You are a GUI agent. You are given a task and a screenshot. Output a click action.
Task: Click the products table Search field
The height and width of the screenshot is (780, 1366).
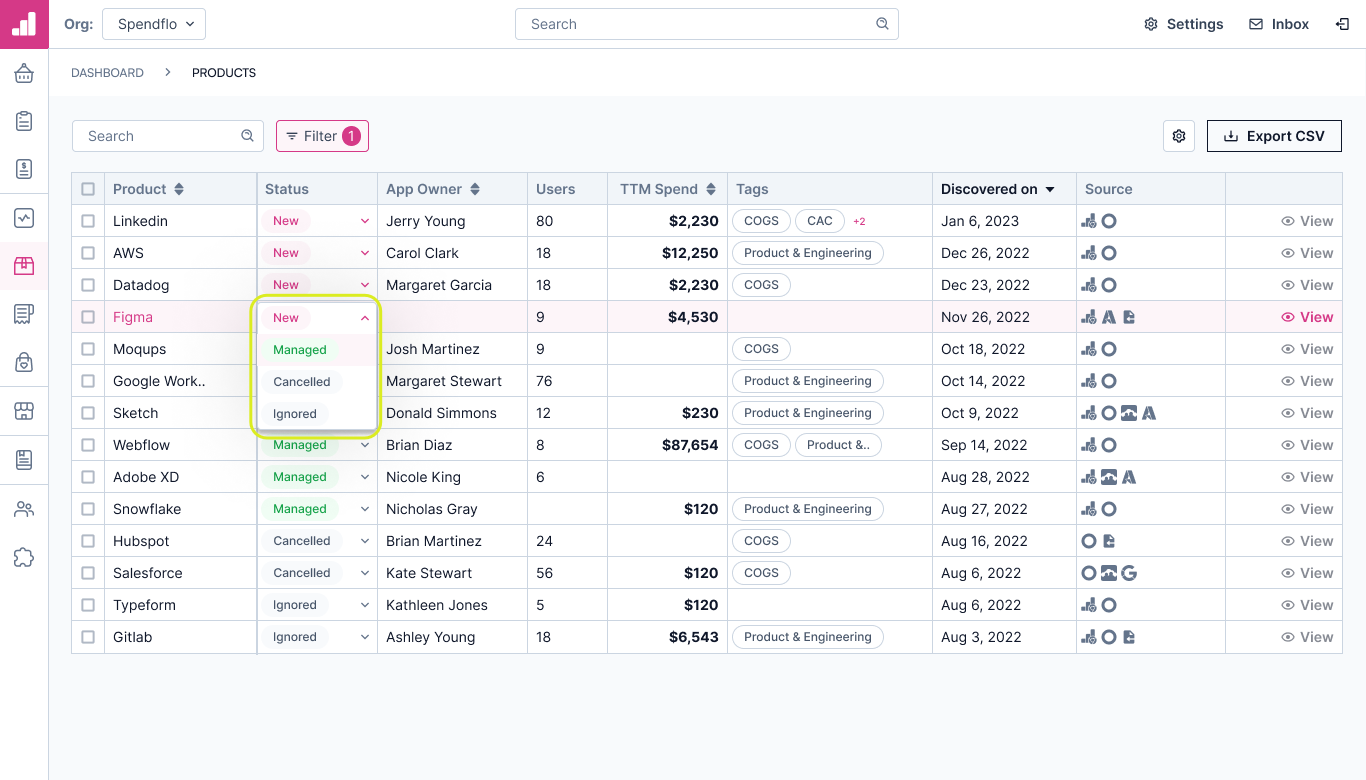[168, 136]
